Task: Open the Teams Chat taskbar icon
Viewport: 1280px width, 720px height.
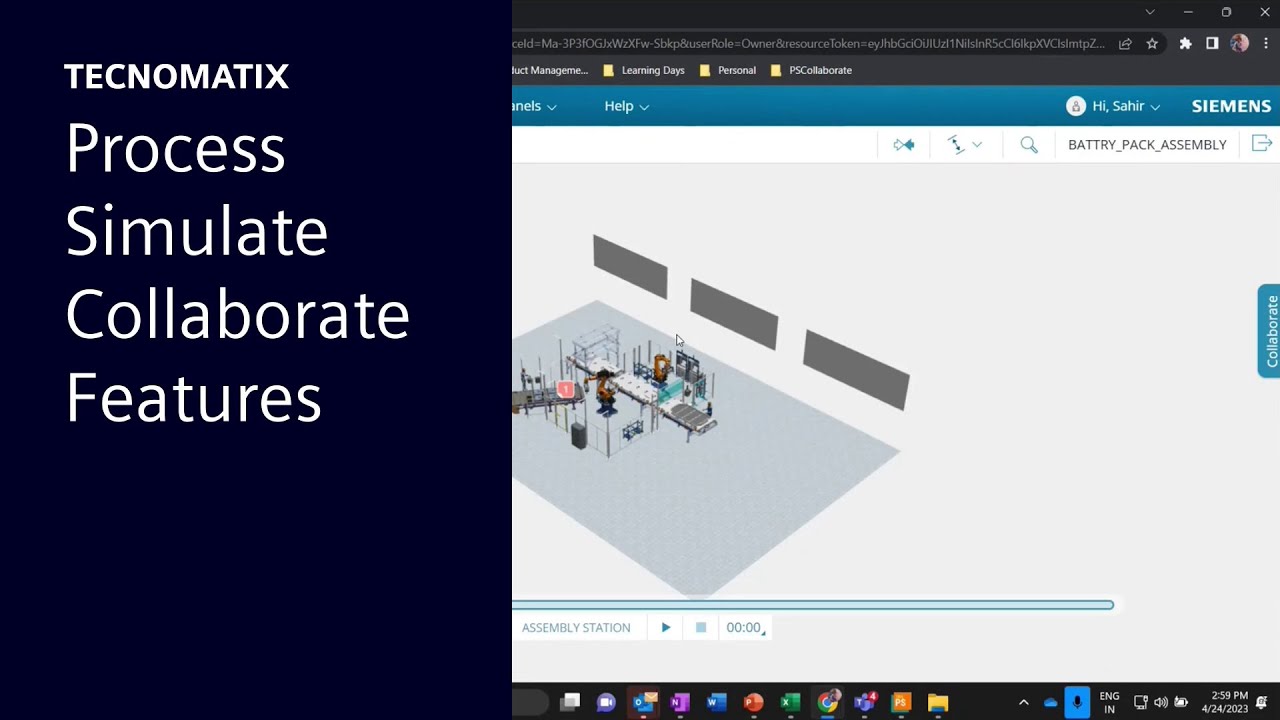Action: (x=606, y=702)
